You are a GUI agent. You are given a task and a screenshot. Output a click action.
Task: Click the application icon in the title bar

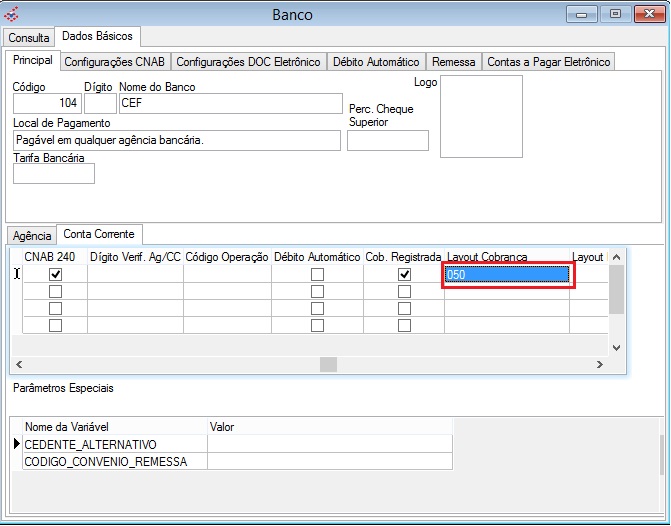[13, 15]
